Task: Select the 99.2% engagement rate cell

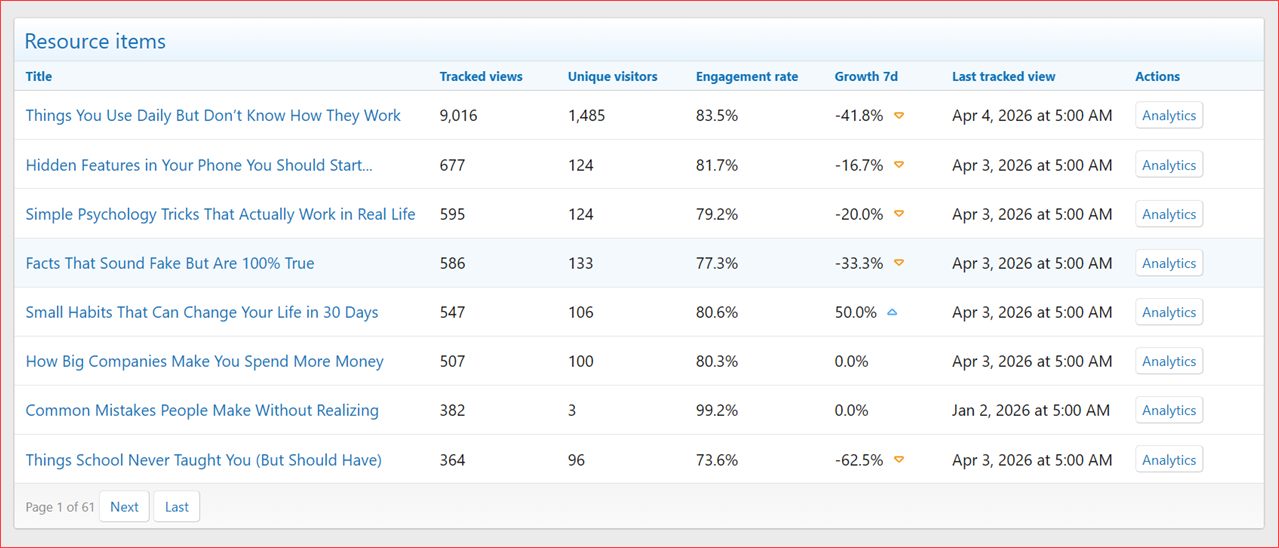Action: coord(717,410)
